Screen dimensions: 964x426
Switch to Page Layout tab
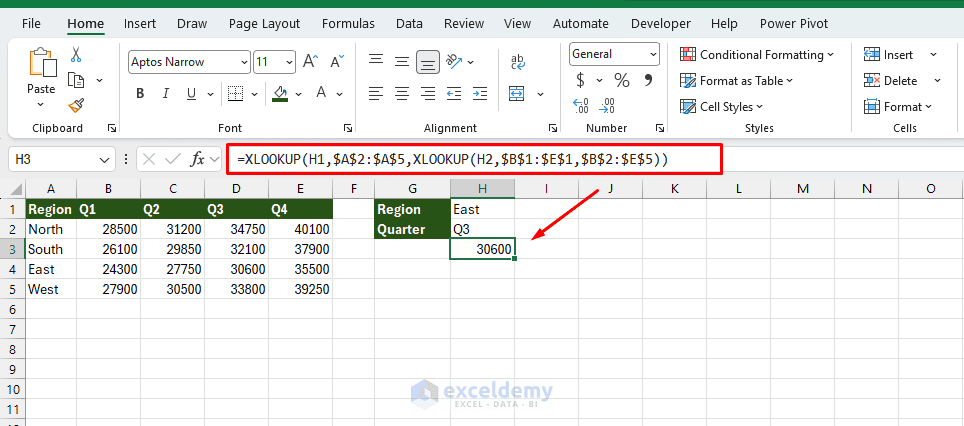click(264, 23)
